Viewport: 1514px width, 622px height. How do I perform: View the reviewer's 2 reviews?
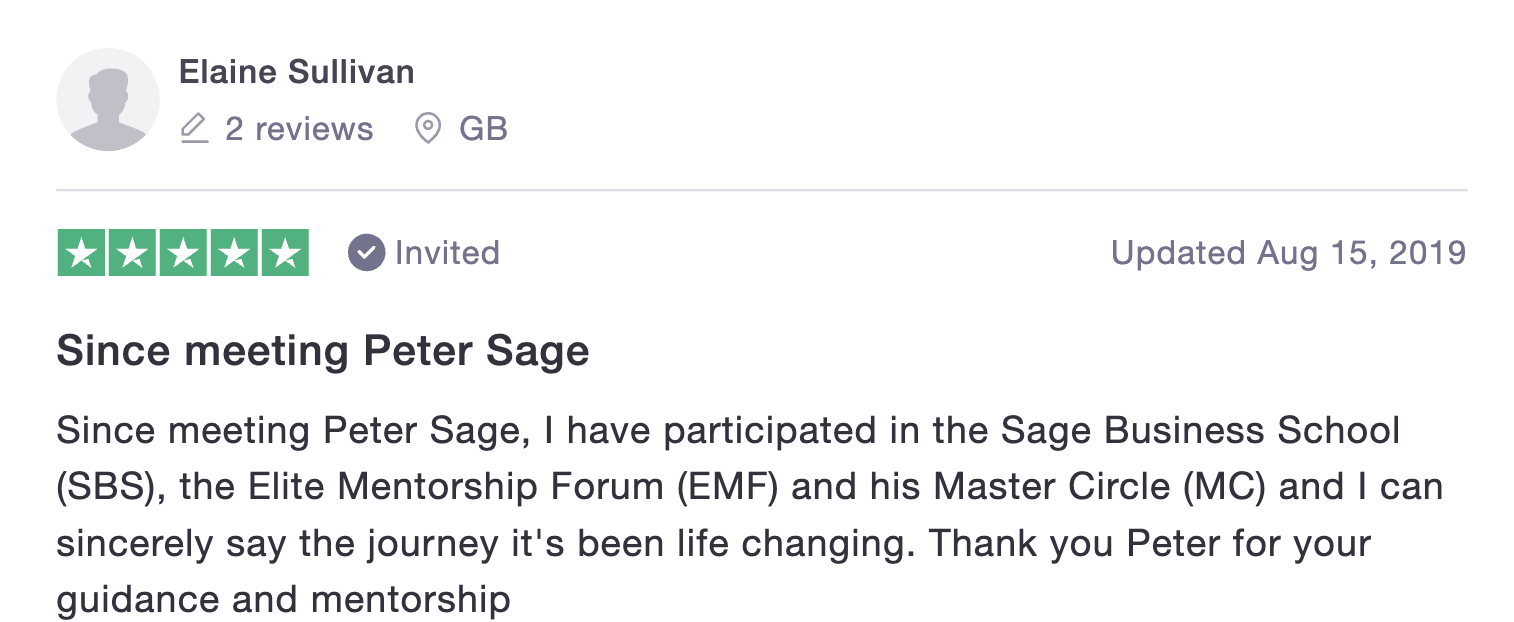coord(298,129)
